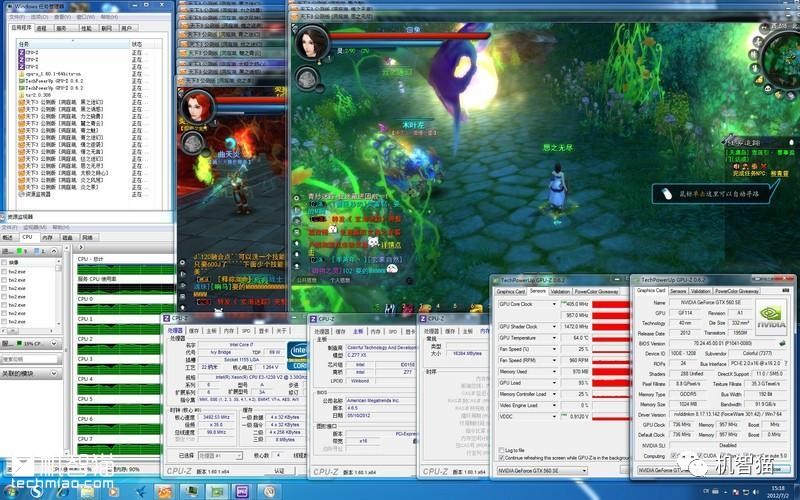The height and width of the screenshot is (500, 800).
Task: Click the mouse icon in pathfinding tooltip
Action: 667,194
